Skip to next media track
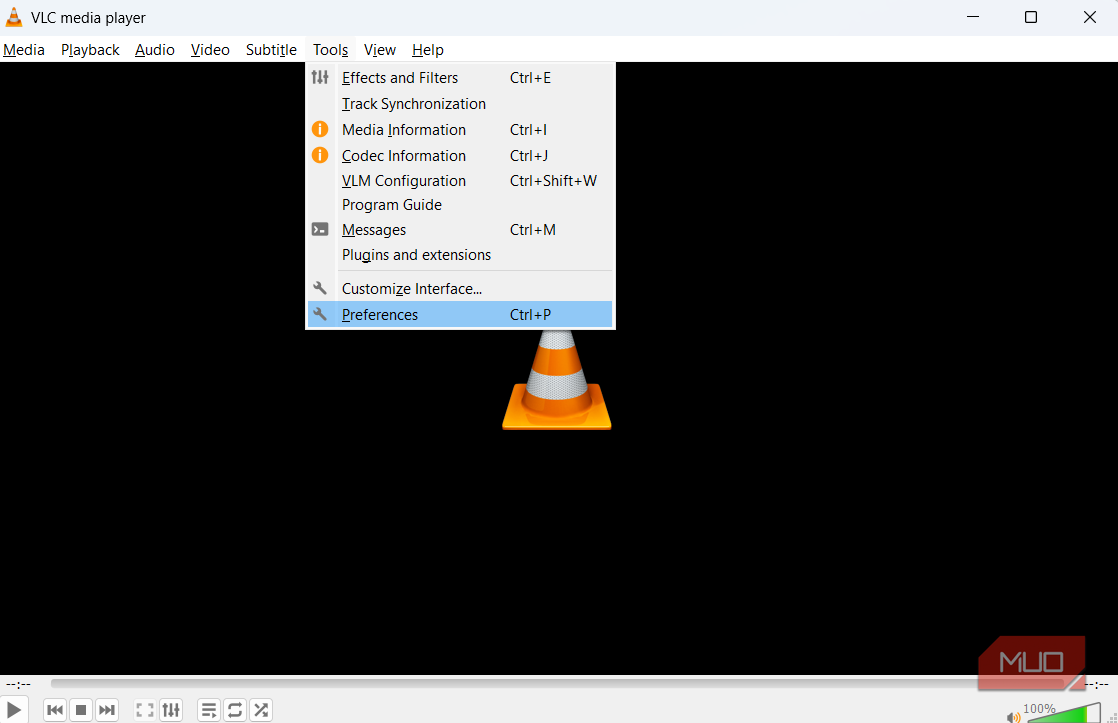Viewport: 1118px width, 723px height. [x=107, y=709]
